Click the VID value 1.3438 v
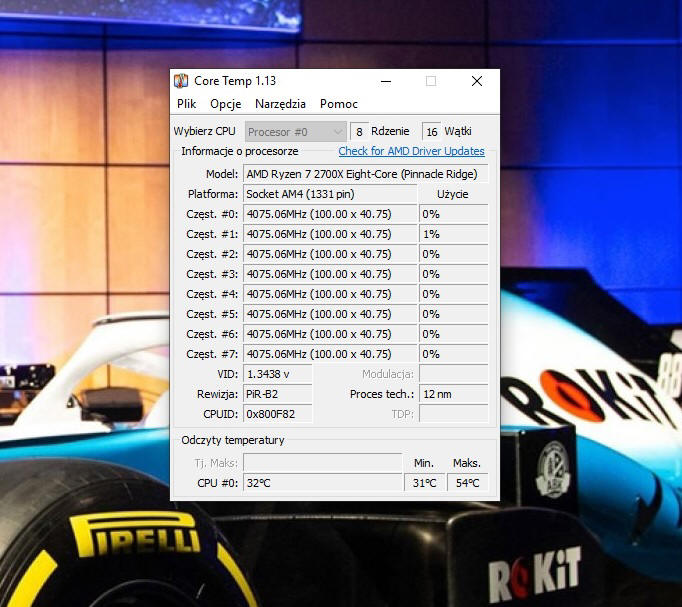This screenshot has height=607, width=682. click(277, 374)
